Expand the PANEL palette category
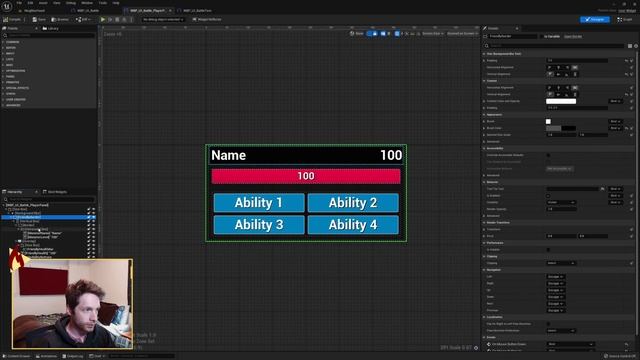 [x=10, y=76]
